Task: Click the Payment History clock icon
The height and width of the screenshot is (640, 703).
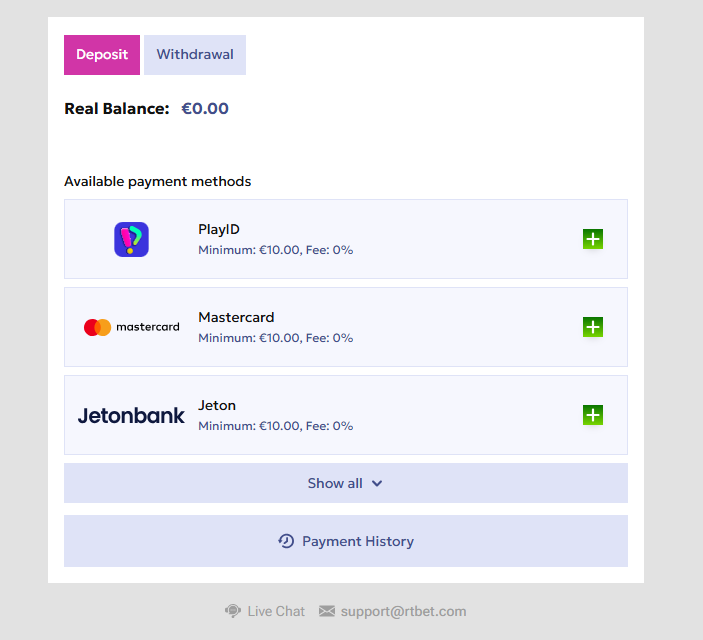Action: [x=286, y=541]
